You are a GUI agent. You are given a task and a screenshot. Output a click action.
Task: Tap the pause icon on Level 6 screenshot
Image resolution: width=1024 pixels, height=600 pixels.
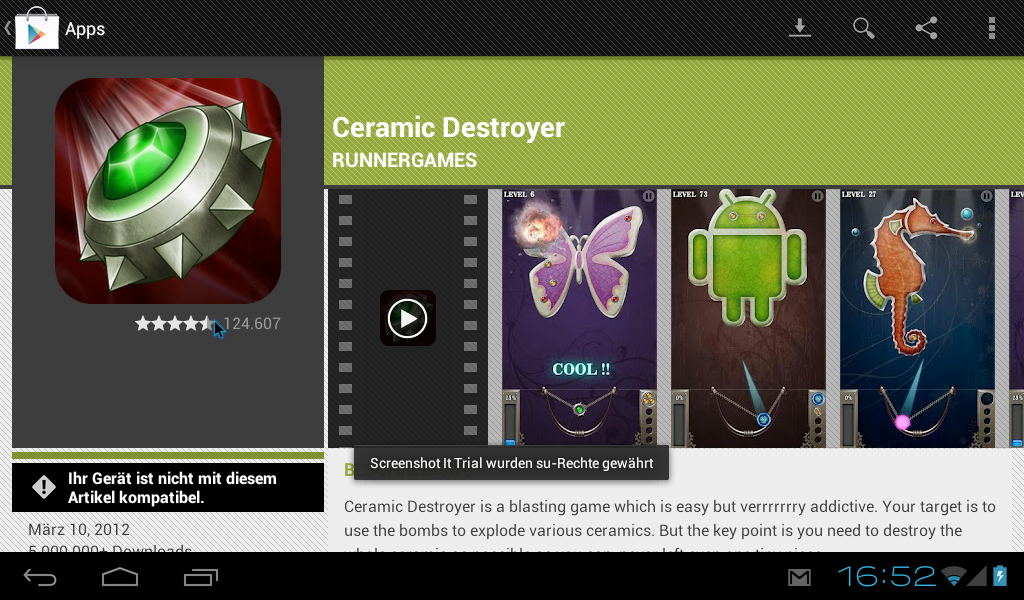pyautogui.click(x=648, y=196)
